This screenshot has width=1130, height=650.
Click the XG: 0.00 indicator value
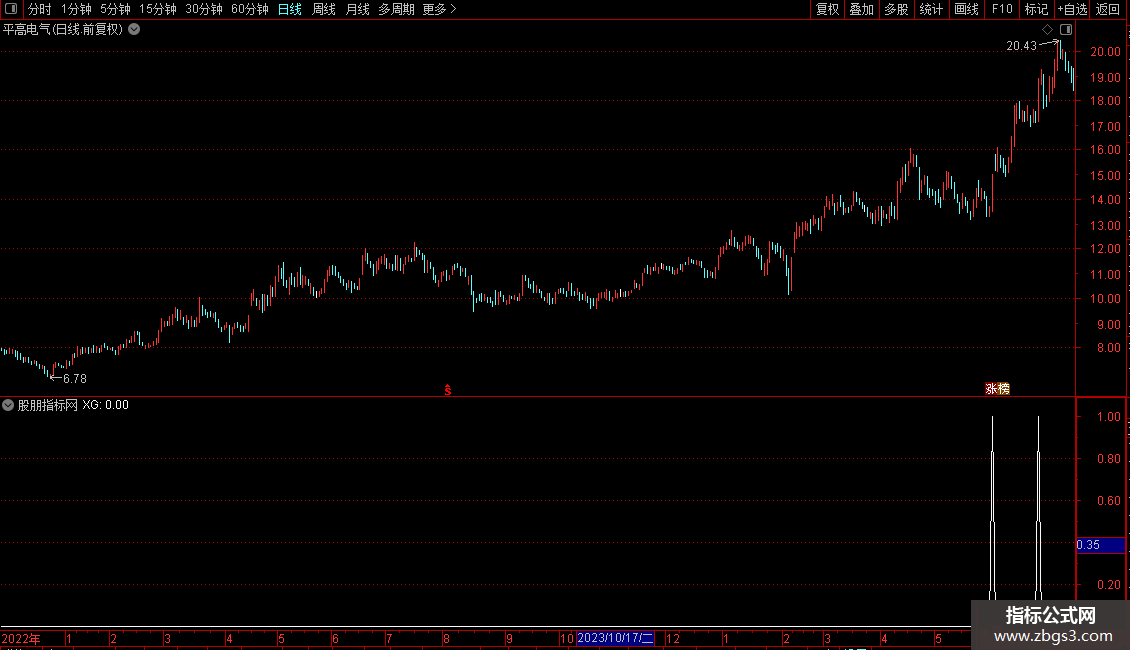click(105, 405)
